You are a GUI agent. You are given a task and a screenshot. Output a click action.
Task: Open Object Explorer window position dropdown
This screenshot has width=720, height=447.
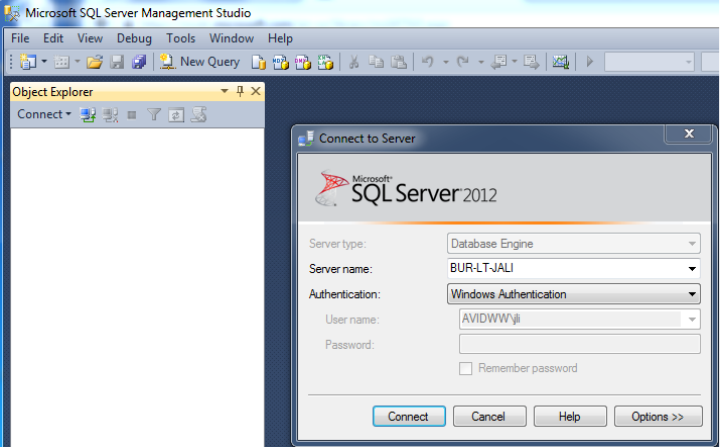click(225, 91)
